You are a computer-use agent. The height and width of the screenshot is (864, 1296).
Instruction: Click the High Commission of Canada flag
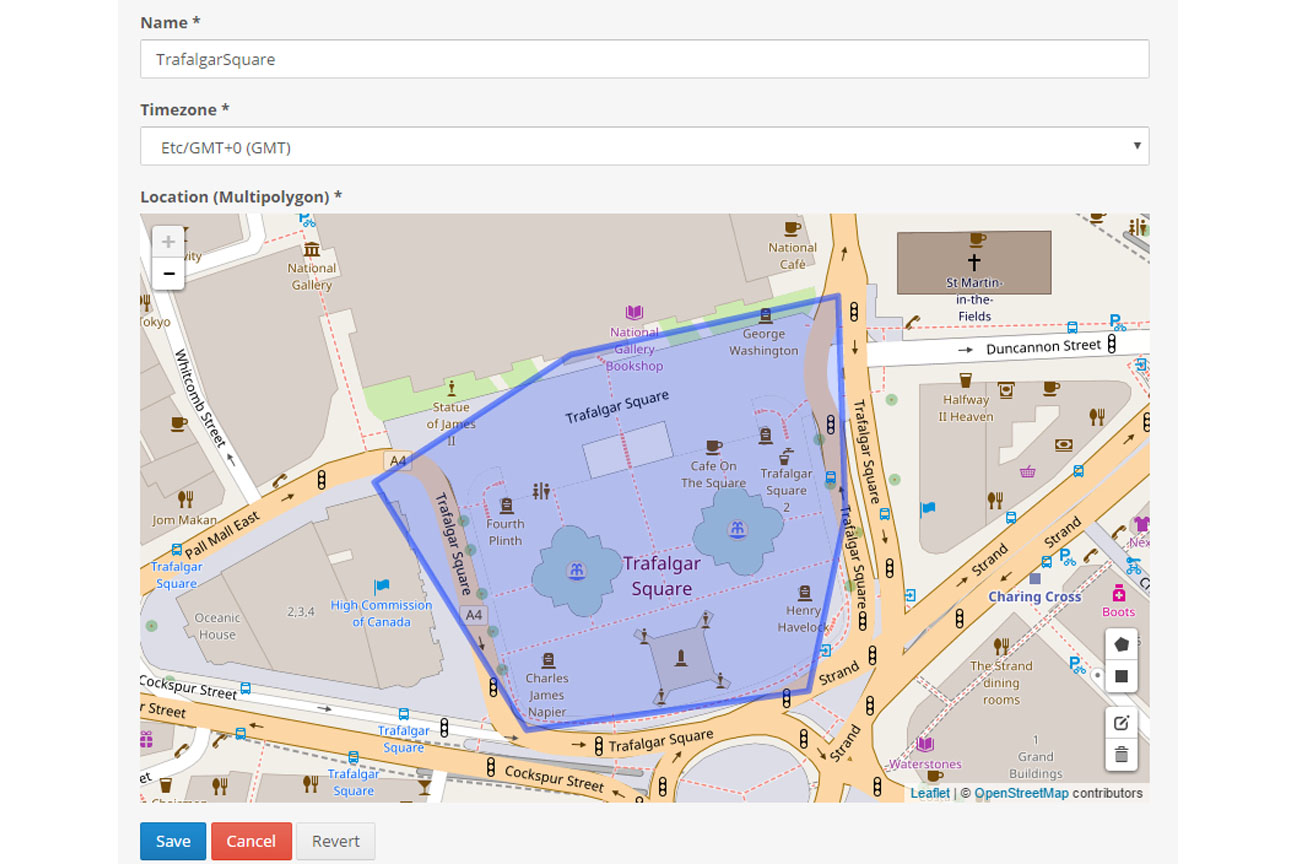[381, 586]
